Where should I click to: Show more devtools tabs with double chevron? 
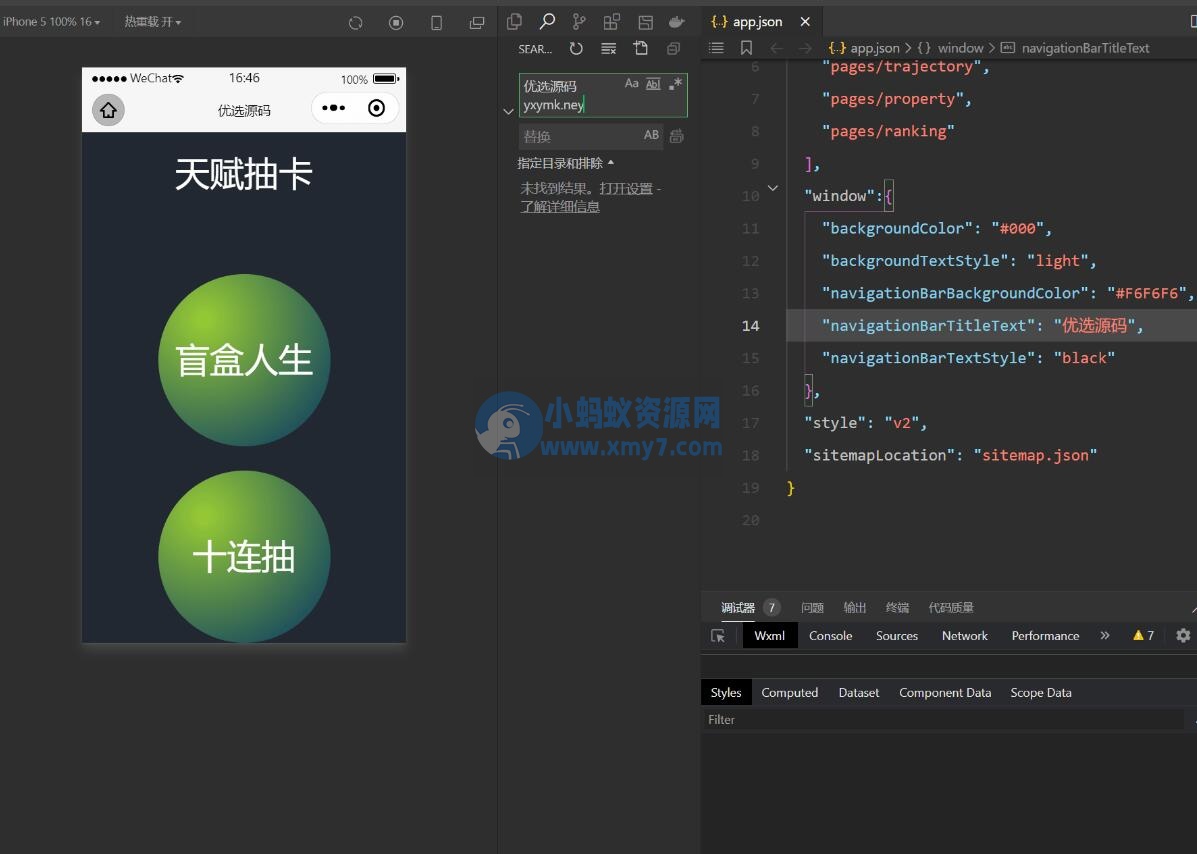(x=1105, y=636)
